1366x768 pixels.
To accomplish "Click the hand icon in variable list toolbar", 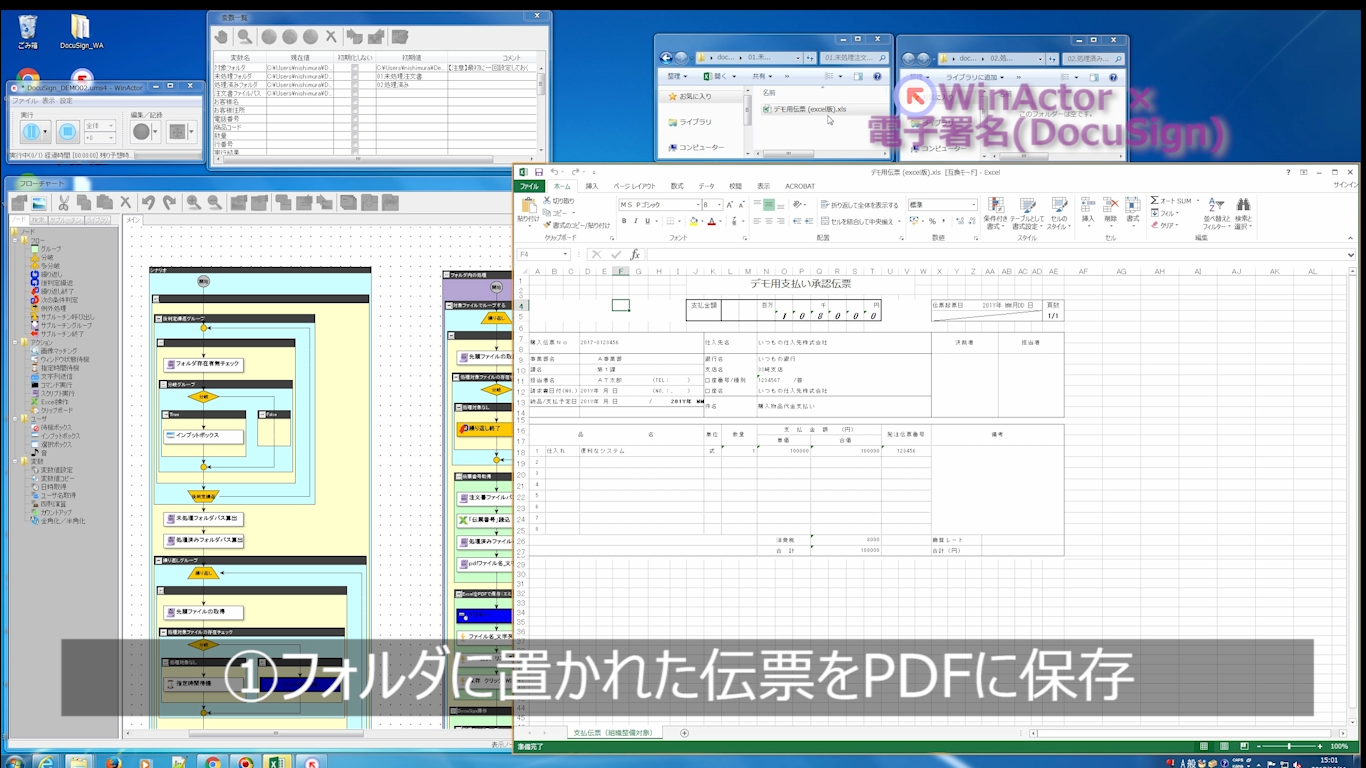I will (222, 36).
